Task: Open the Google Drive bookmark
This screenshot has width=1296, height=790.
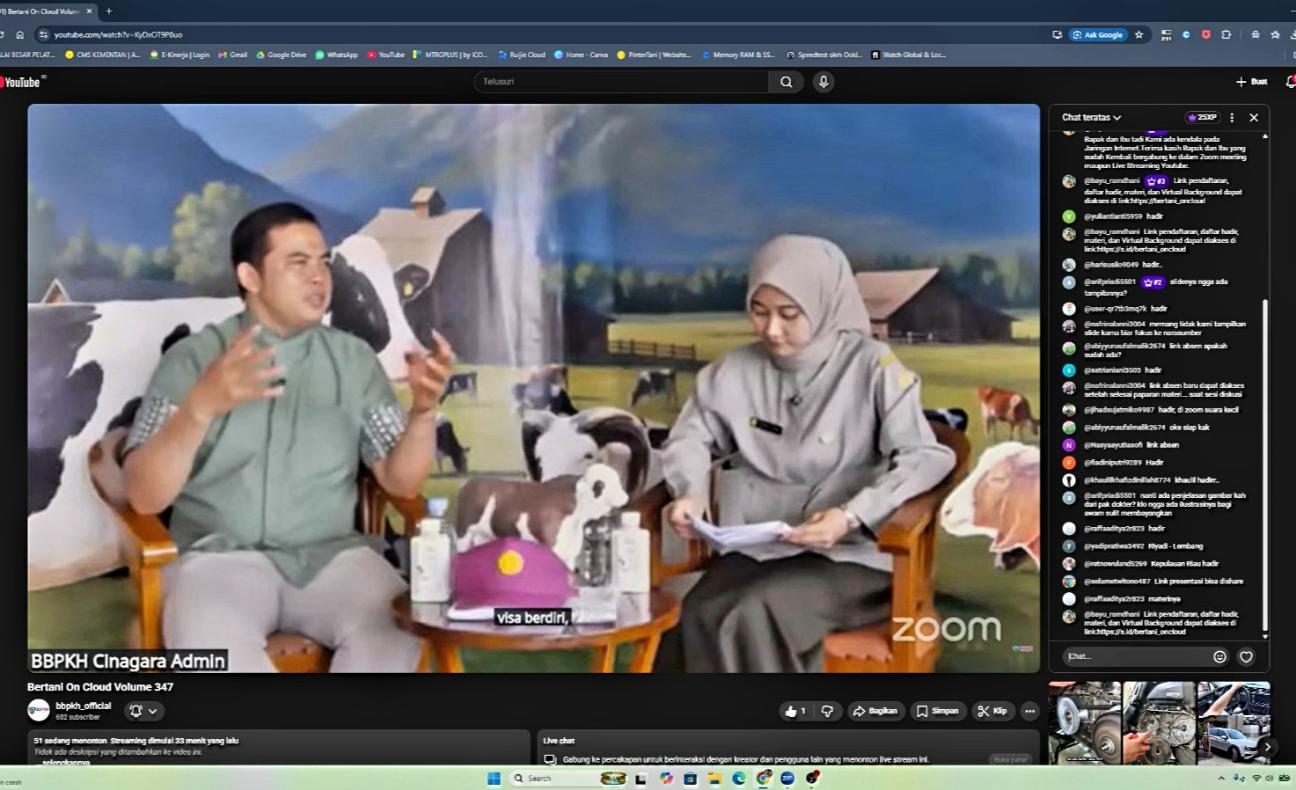Action: (281, 55)
